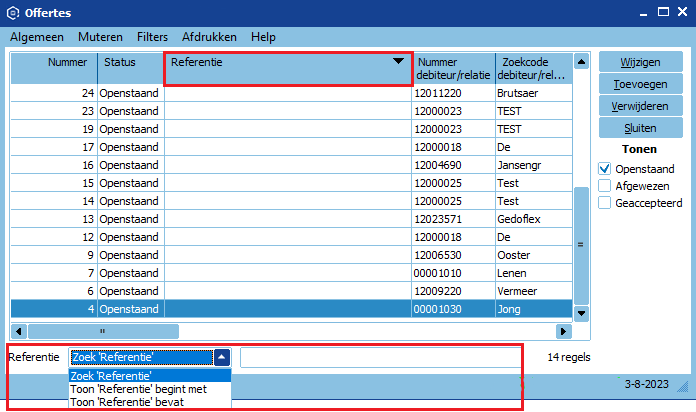Click the Offertes application icon in title bar
Image resolution: width=696 pixels, height=412 pixels.
[12, 14]
